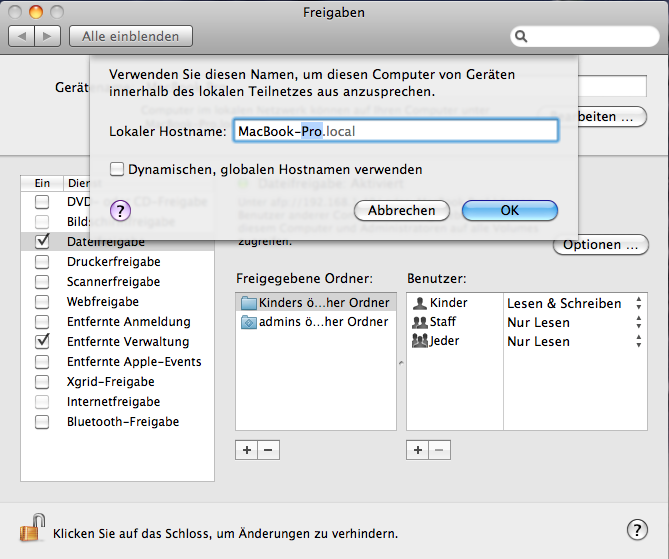
Task: Click the Ein column header
Action: tap(42, 183)
